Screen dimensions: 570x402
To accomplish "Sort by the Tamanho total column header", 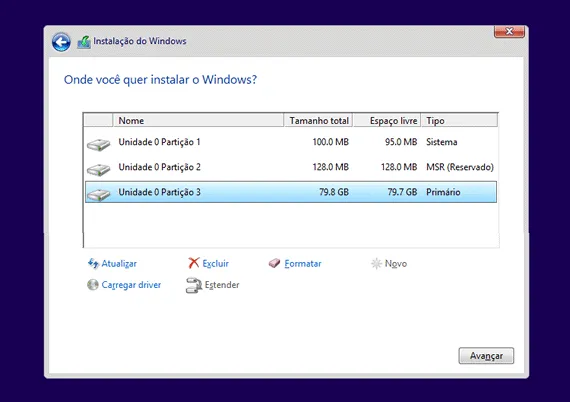I will 318,120.
